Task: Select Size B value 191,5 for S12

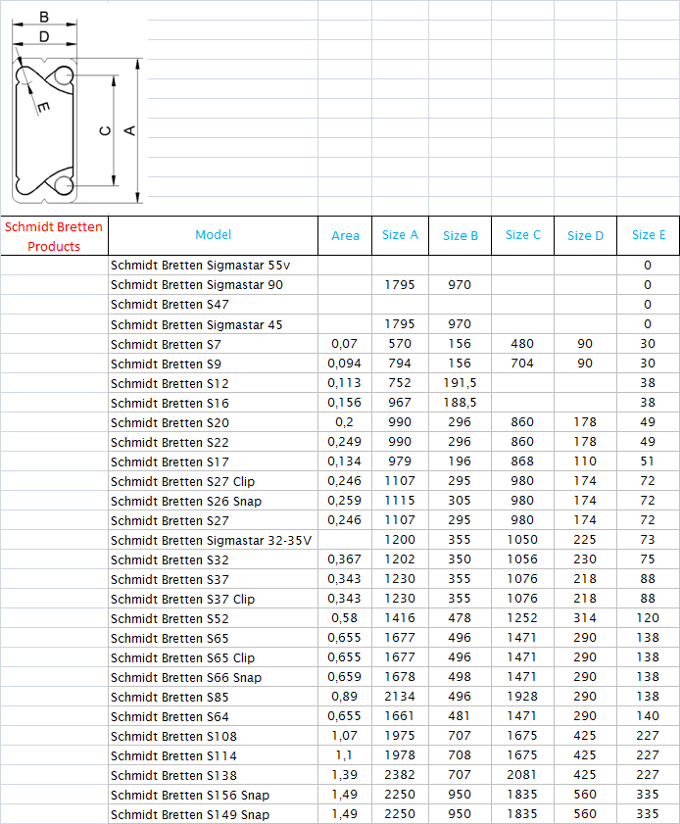Action: point(460,383)
